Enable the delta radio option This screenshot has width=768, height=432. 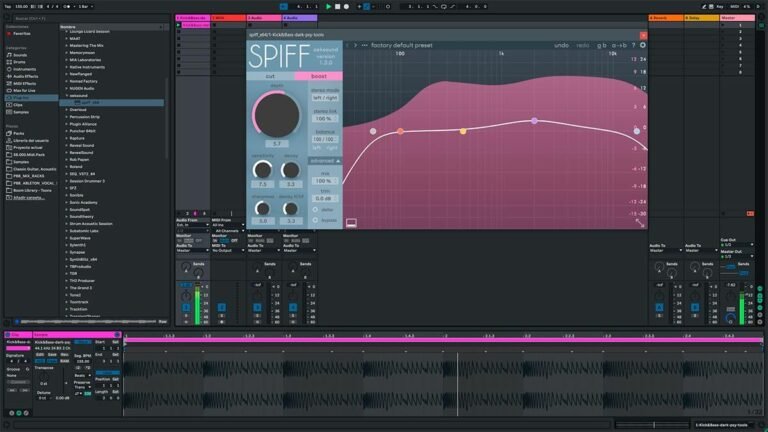[315, 210]
